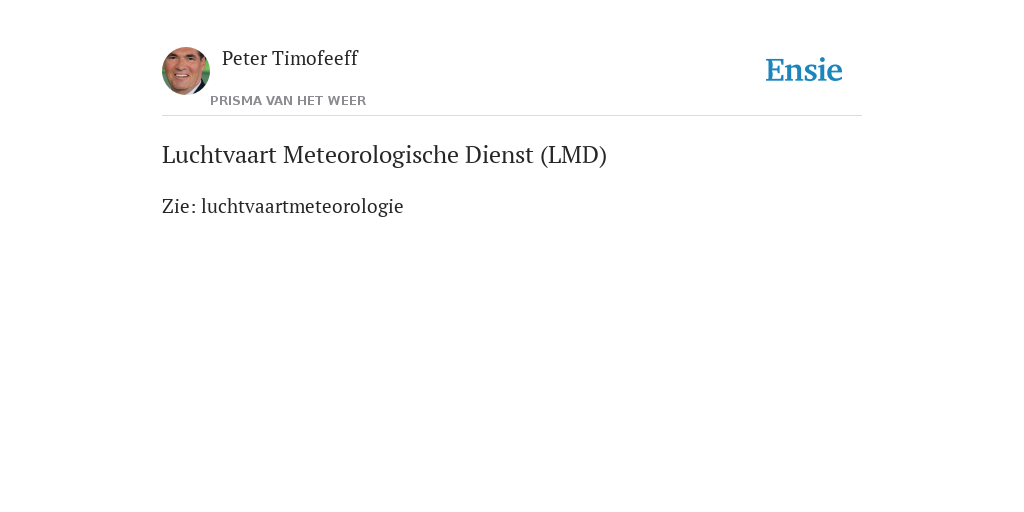Click the Luchtvaart Meteorologische Dienst heading

pos(384,155)
